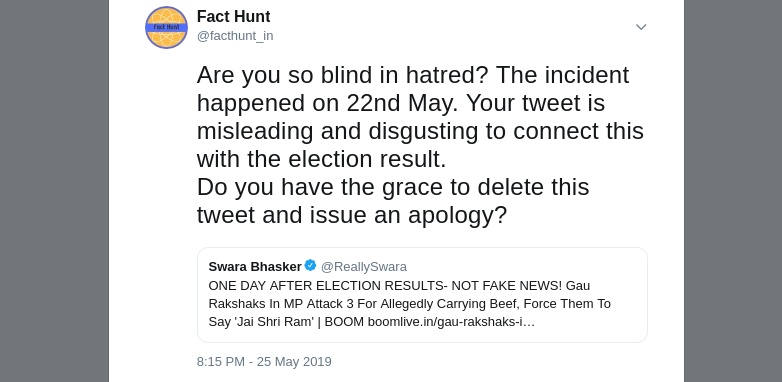Open the quoted Swara Bhasker tweet card
Screen dimensions: 782x382
coord(422,295)
